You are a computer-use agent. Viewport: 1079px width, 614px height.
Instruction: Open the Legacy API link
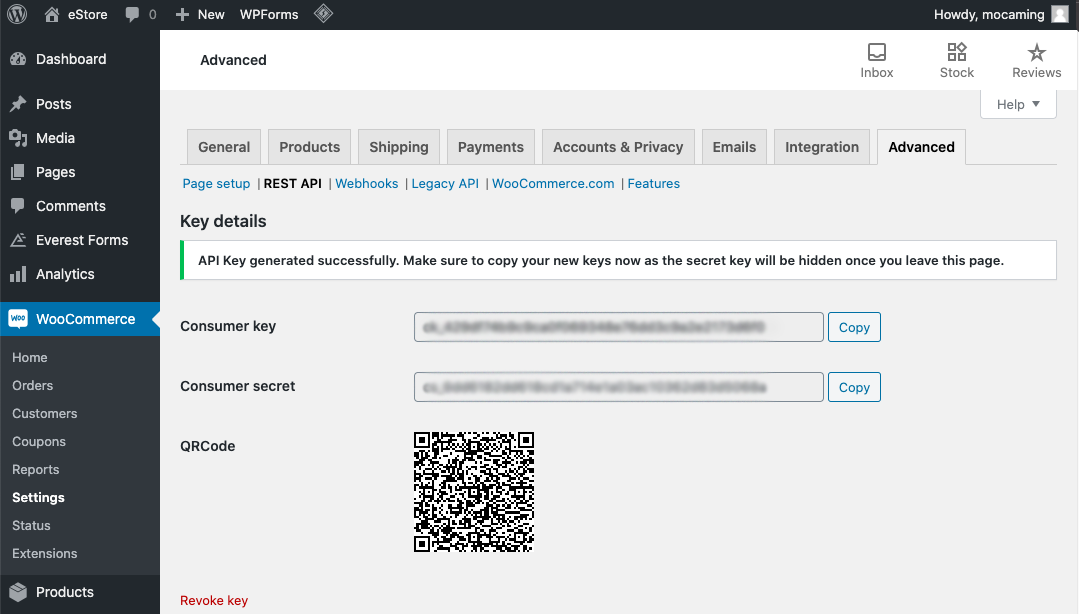pyautogui.click(x=445, y=184)
